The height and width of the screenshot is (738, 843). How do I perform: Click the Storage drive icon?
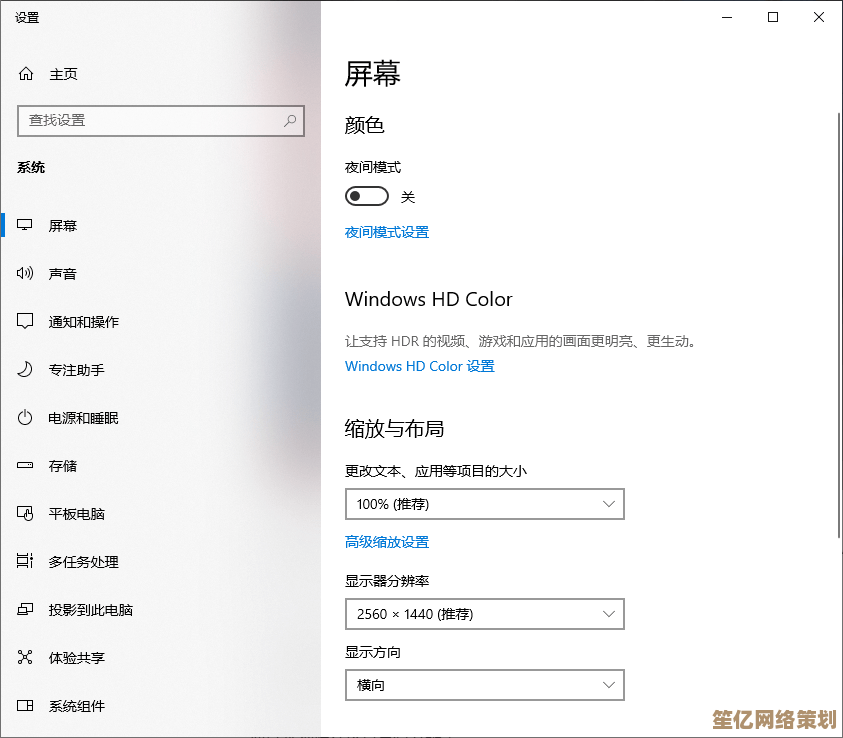[26, 466]
